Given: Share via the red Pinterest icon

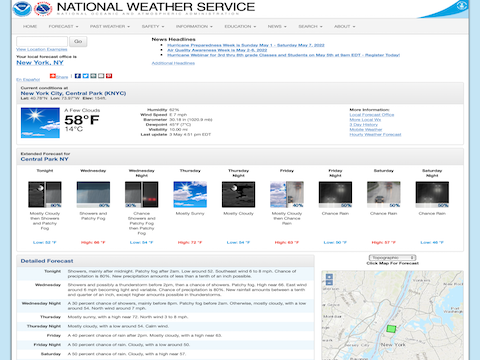Looking at the screenshot, I should tap(109, 76).
